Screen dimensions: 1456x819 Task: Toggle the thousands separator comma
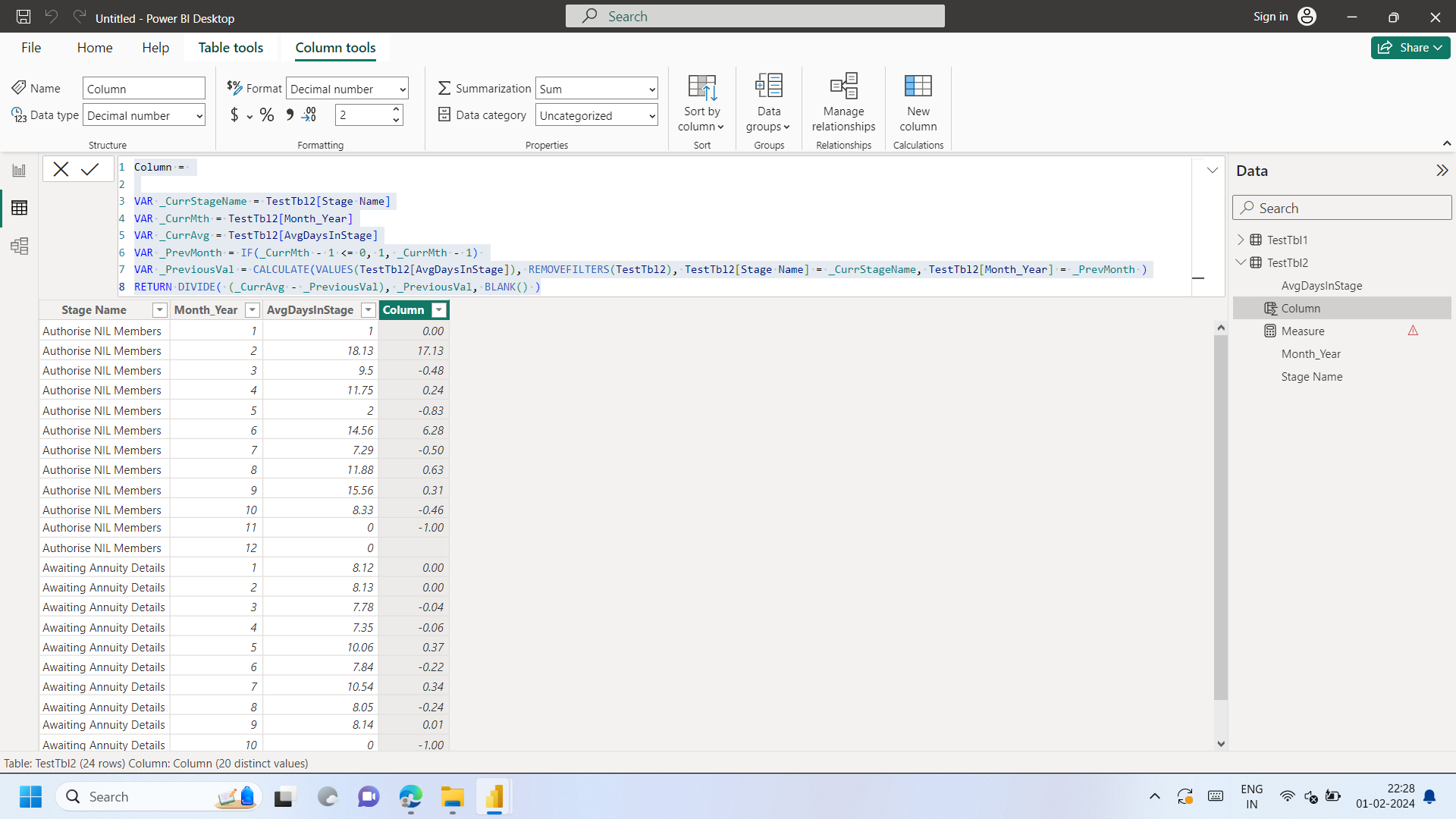(290, 115)
